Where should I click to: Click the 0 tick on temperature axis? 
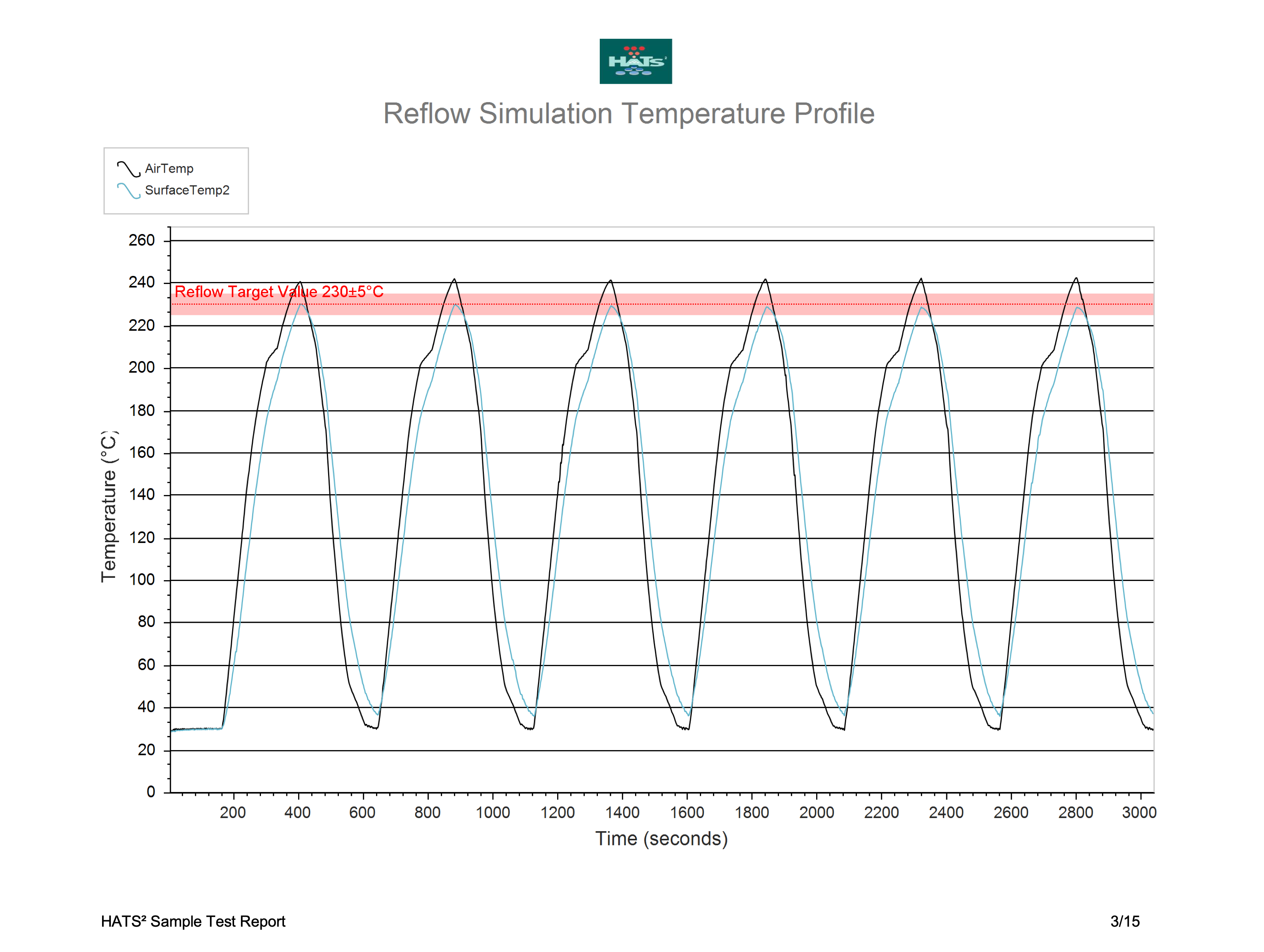151,792
